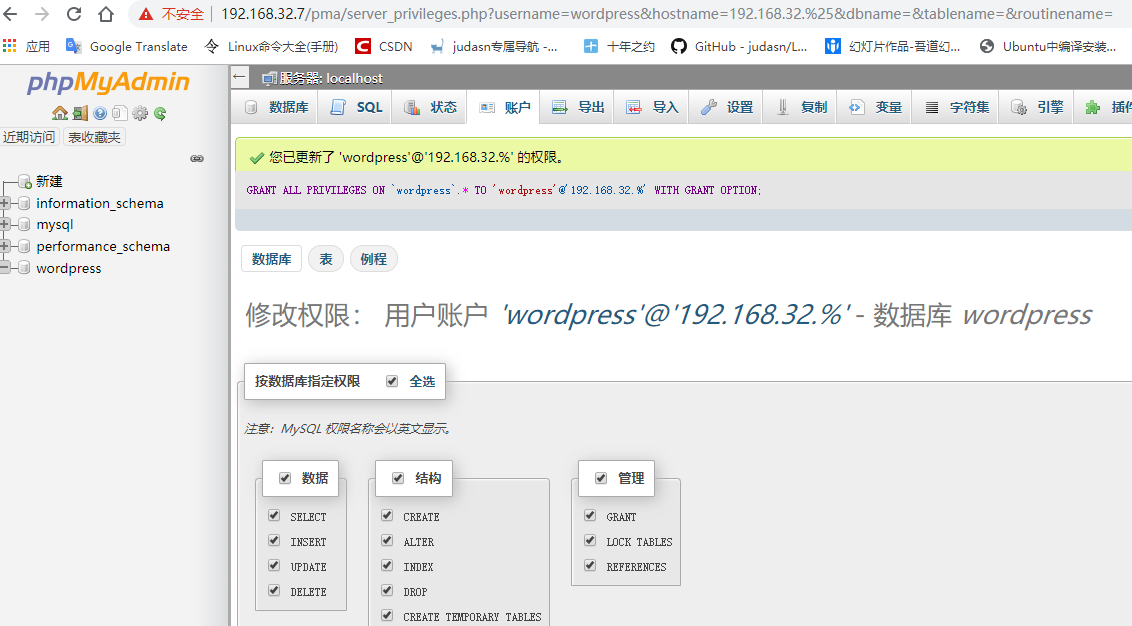Viewport: 1132px width, 626px height.
Task: Refresh navigation panel with green reload icon
Action: point(160,113)
